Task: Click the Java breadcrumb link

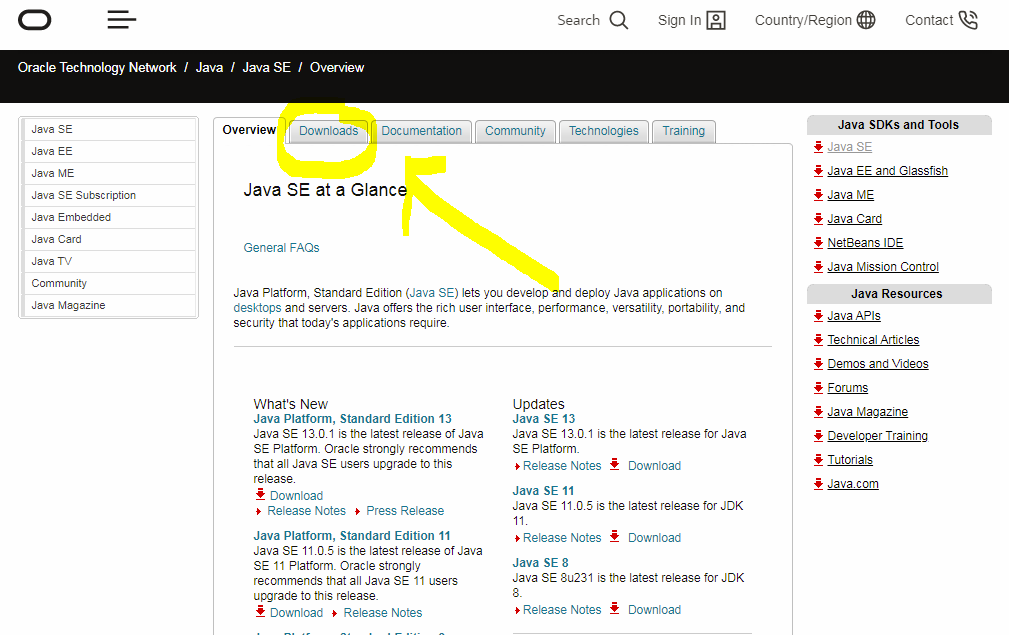Action: pyautogui.click(x=209, y=68)
